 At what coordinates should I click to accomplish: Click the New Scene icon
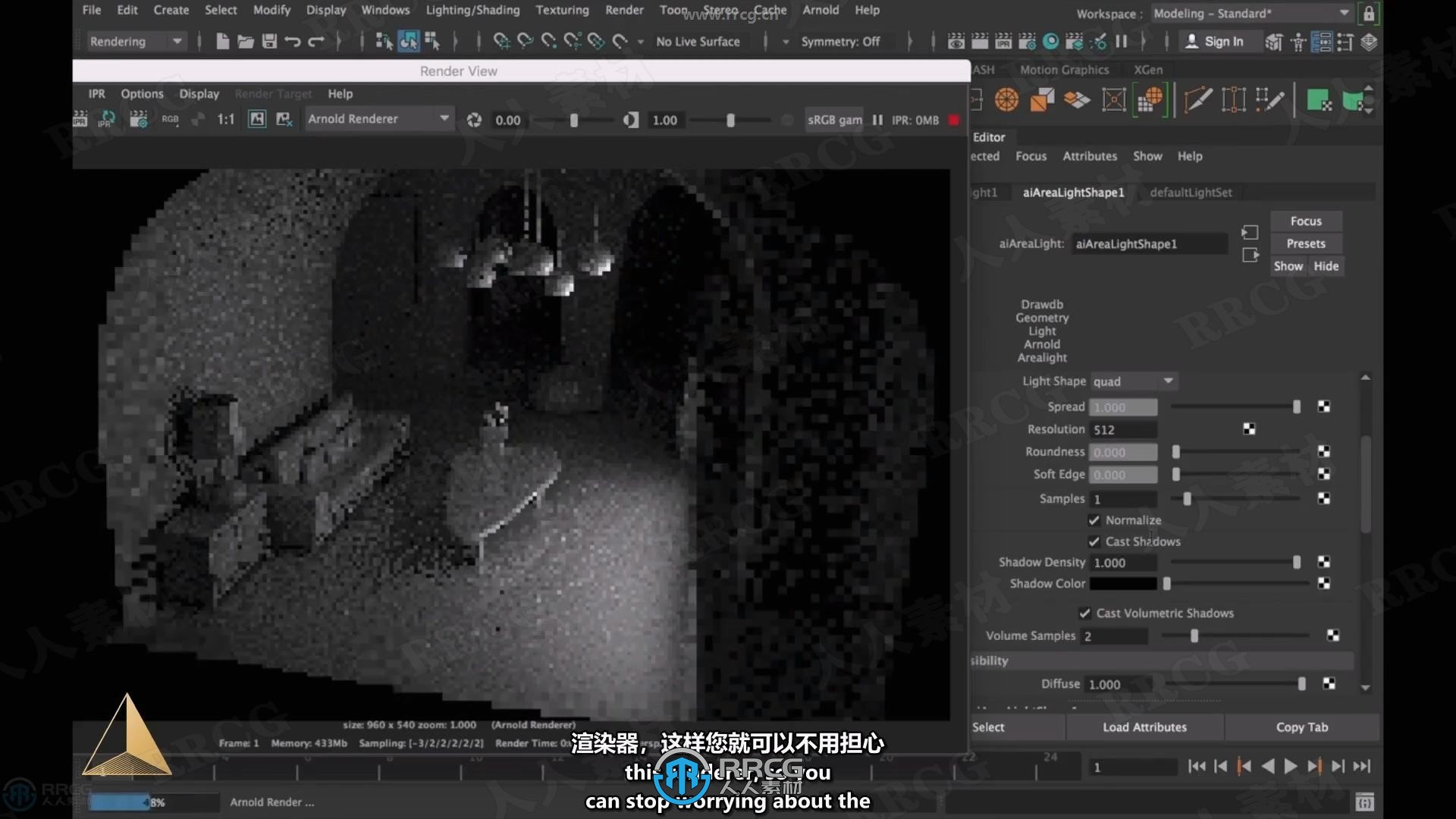(222, 41)
